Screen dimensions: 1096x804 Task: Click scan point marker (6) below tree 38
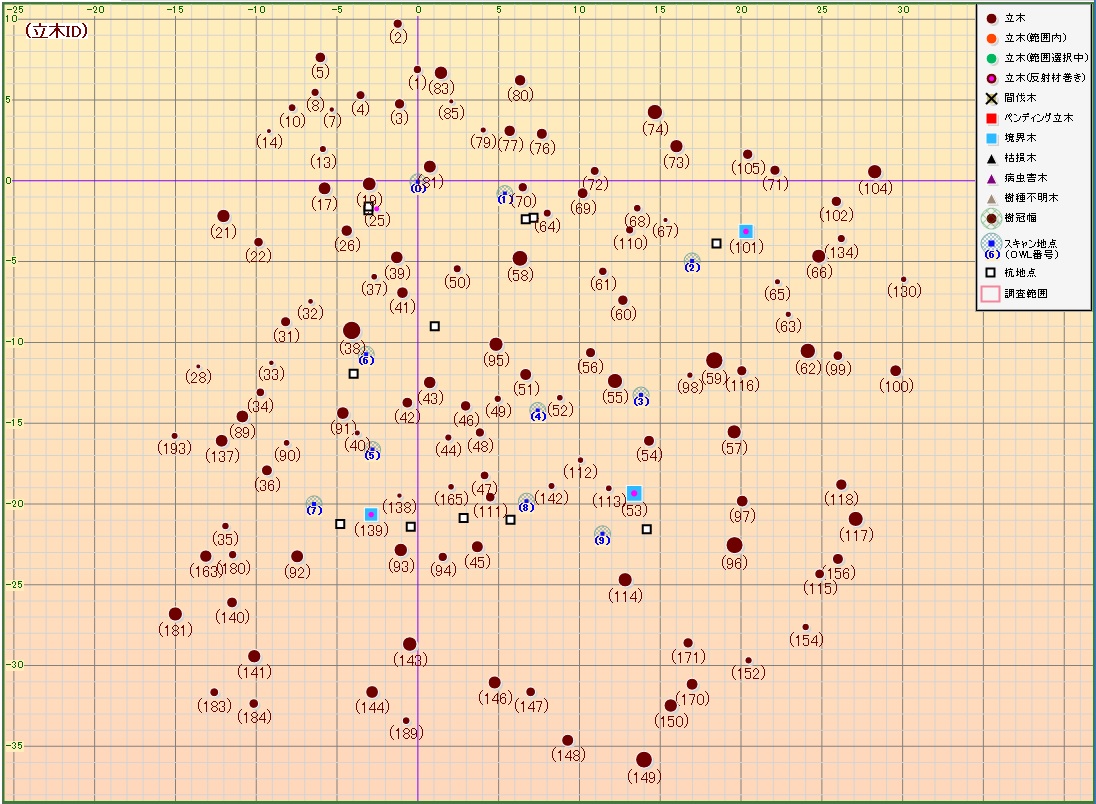366,355
